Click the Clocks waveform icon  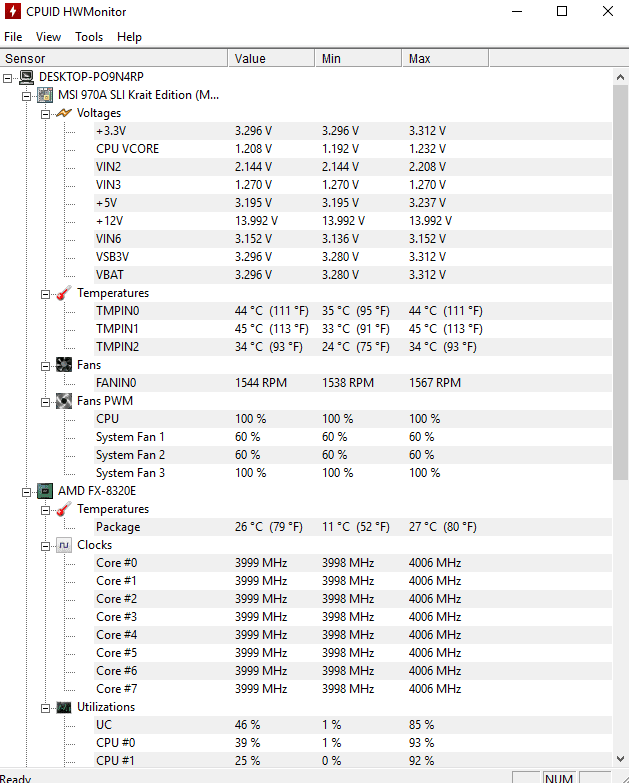pyautogui.click(x=63, y=545)
